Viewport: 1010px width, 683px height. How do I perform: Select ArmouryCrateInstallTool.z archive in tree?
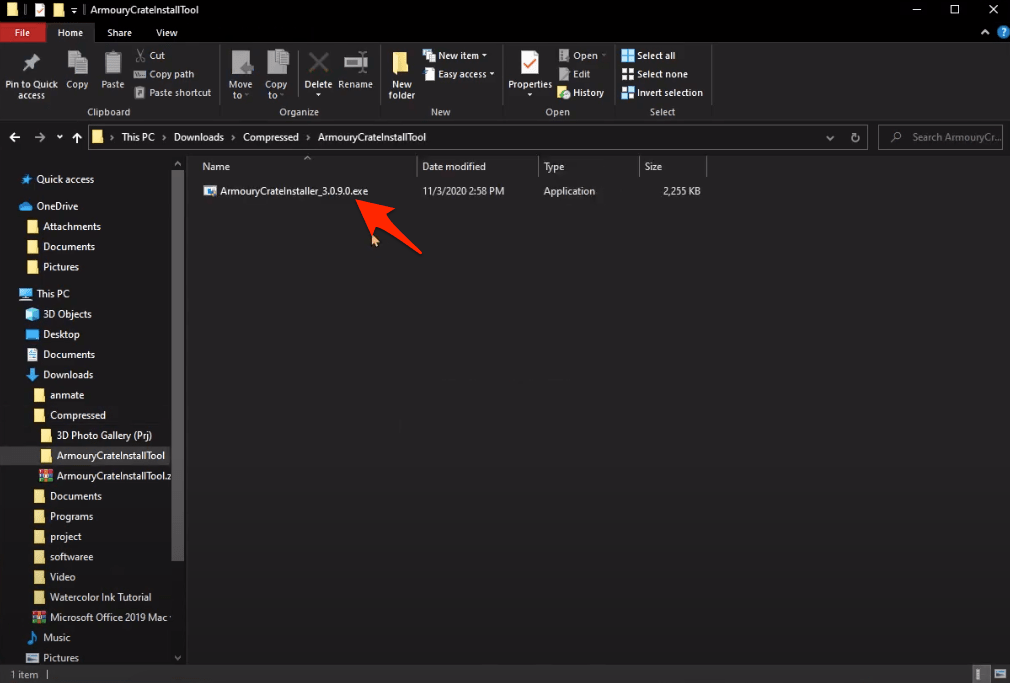point(113,476)
